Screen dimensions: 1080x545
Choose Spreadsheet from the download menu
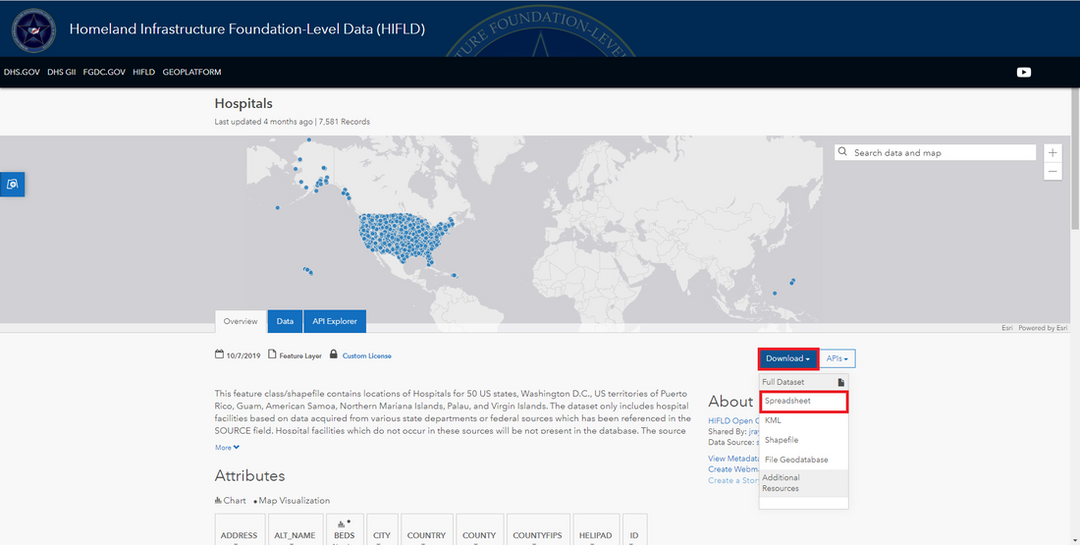point(803,401)
